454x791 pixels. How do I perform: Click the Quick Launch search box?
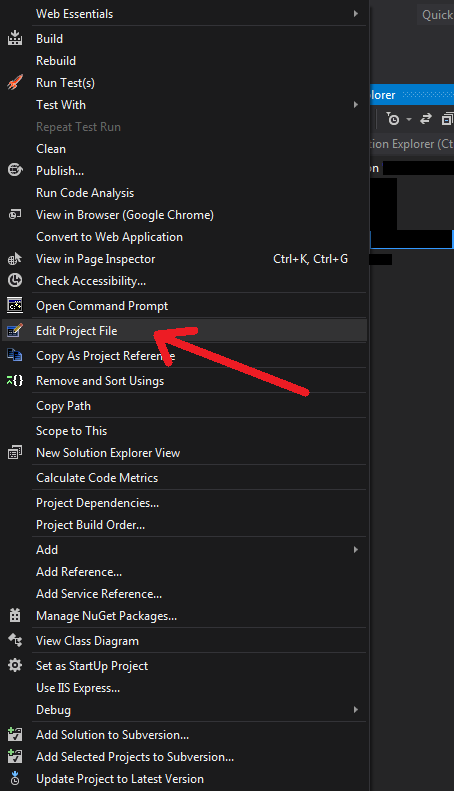tap(435, 15)
